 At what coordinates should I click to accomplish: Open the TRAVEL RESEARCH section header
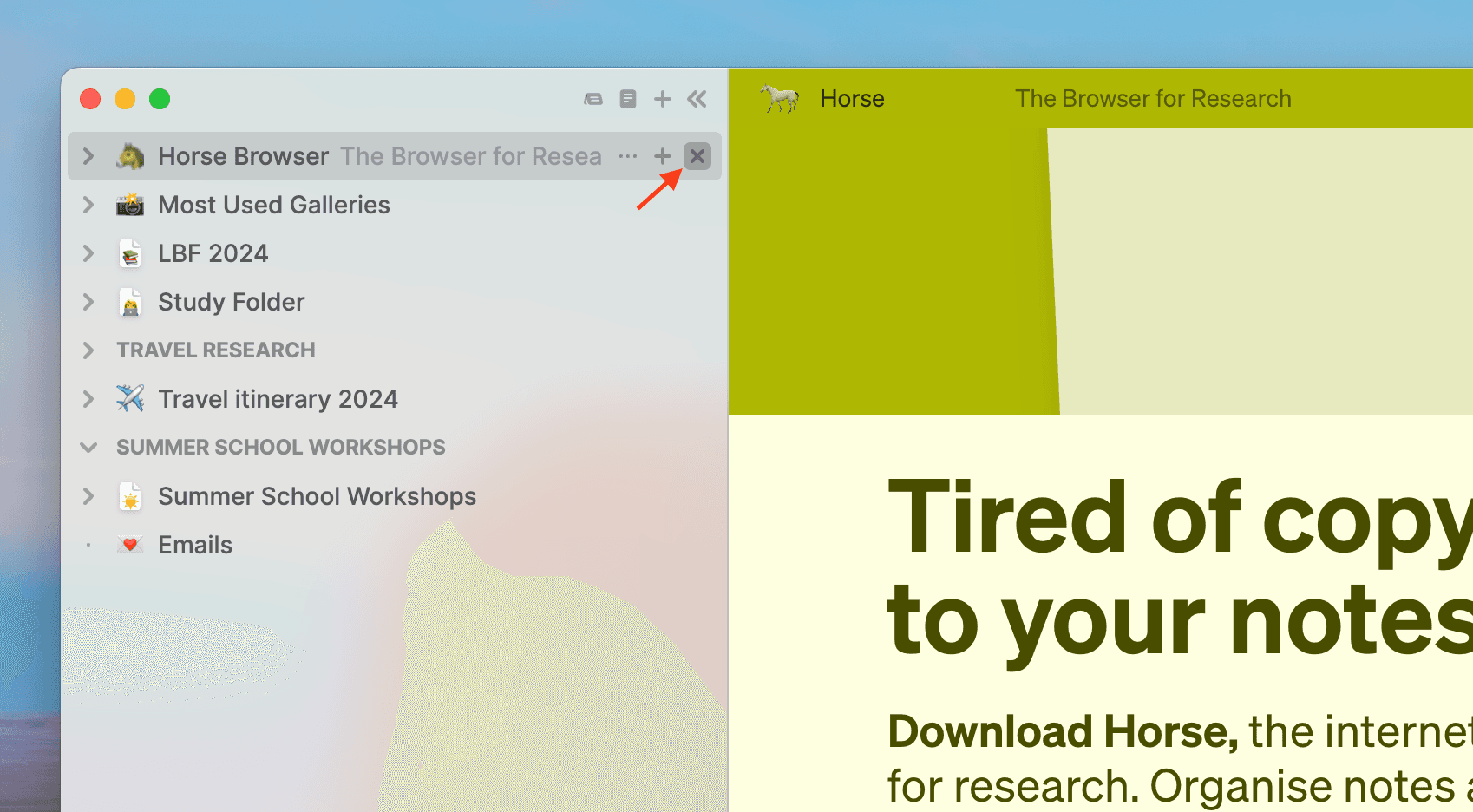(x=215, y=350)
